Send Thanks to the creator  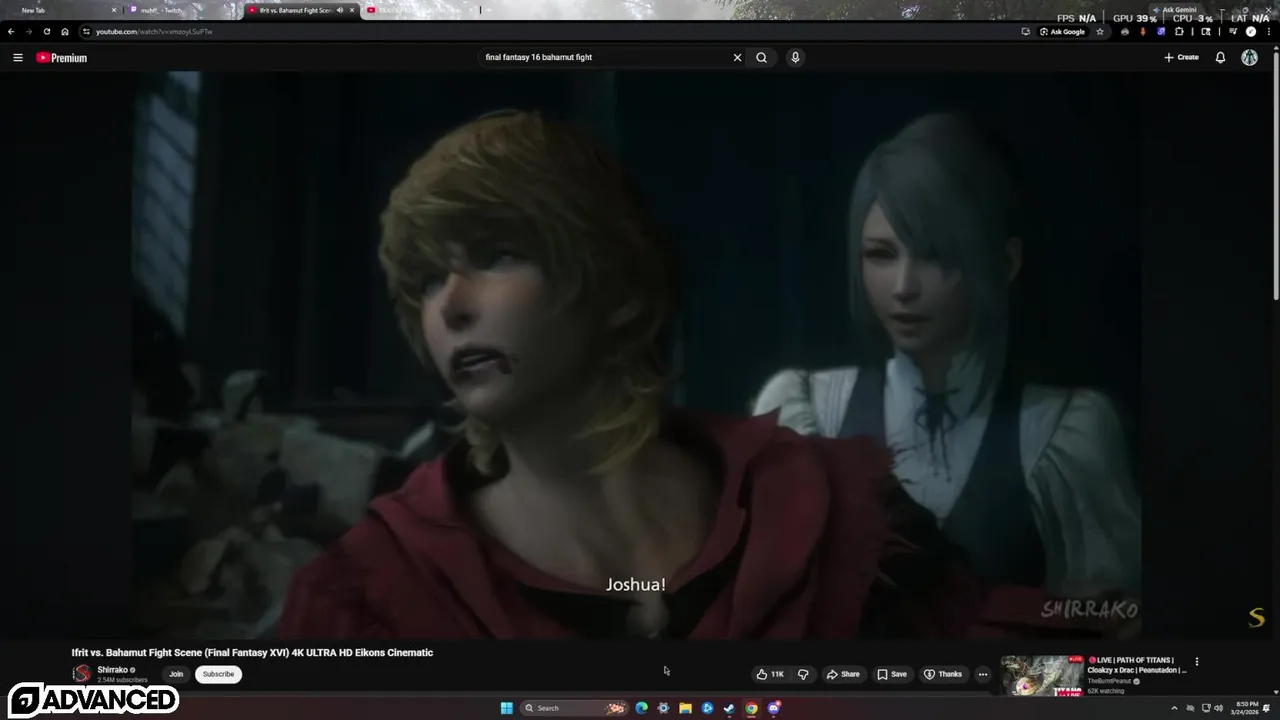click(x=943, y=674)
